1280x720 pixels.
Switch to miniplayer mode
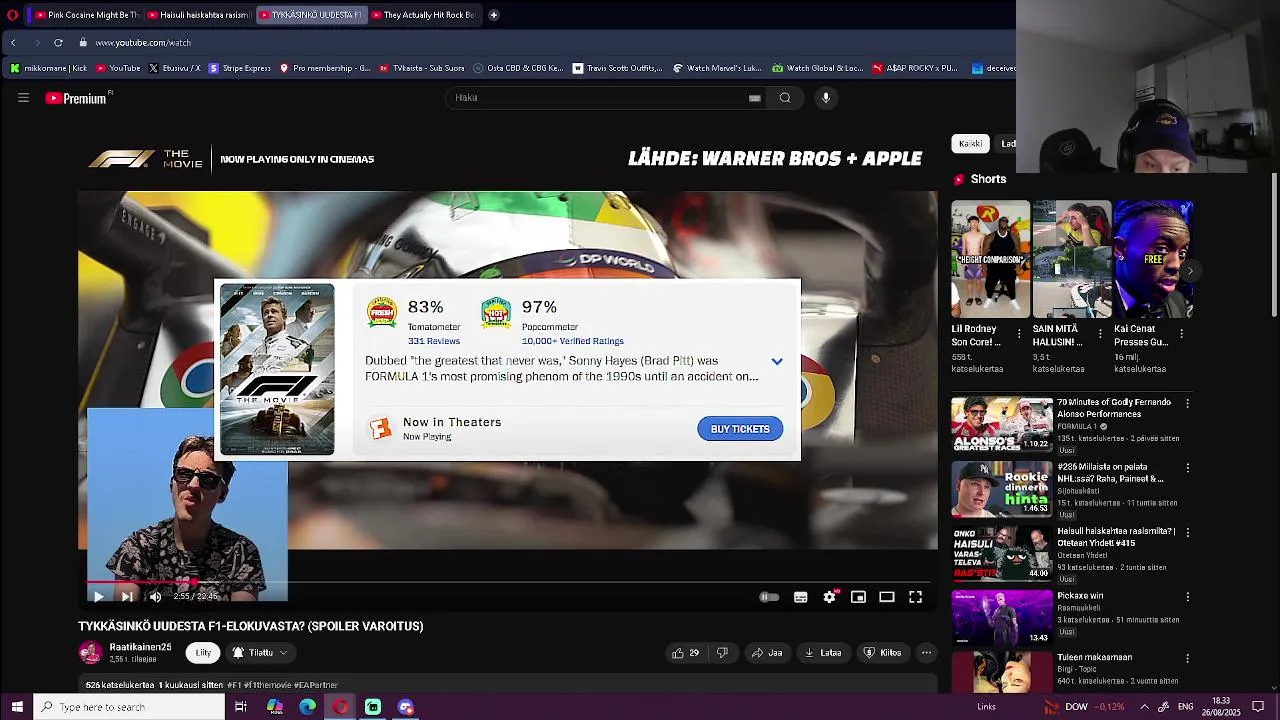858,597
